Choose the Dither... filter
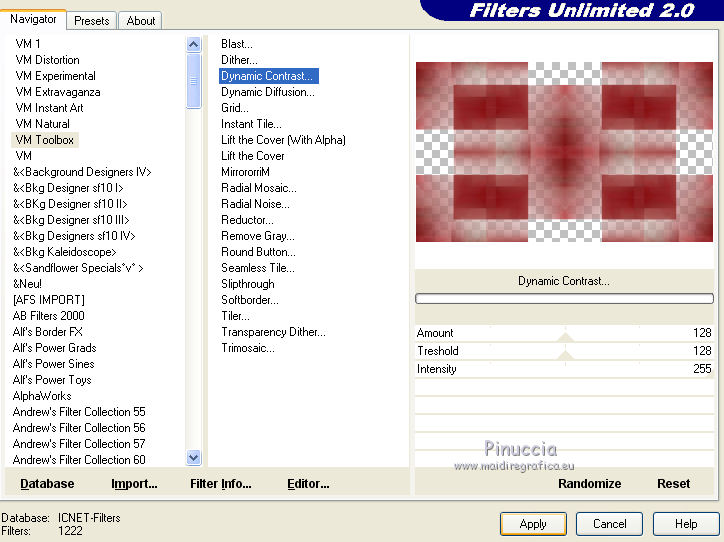Screen dimensions: 724x542 coord(239,60)
